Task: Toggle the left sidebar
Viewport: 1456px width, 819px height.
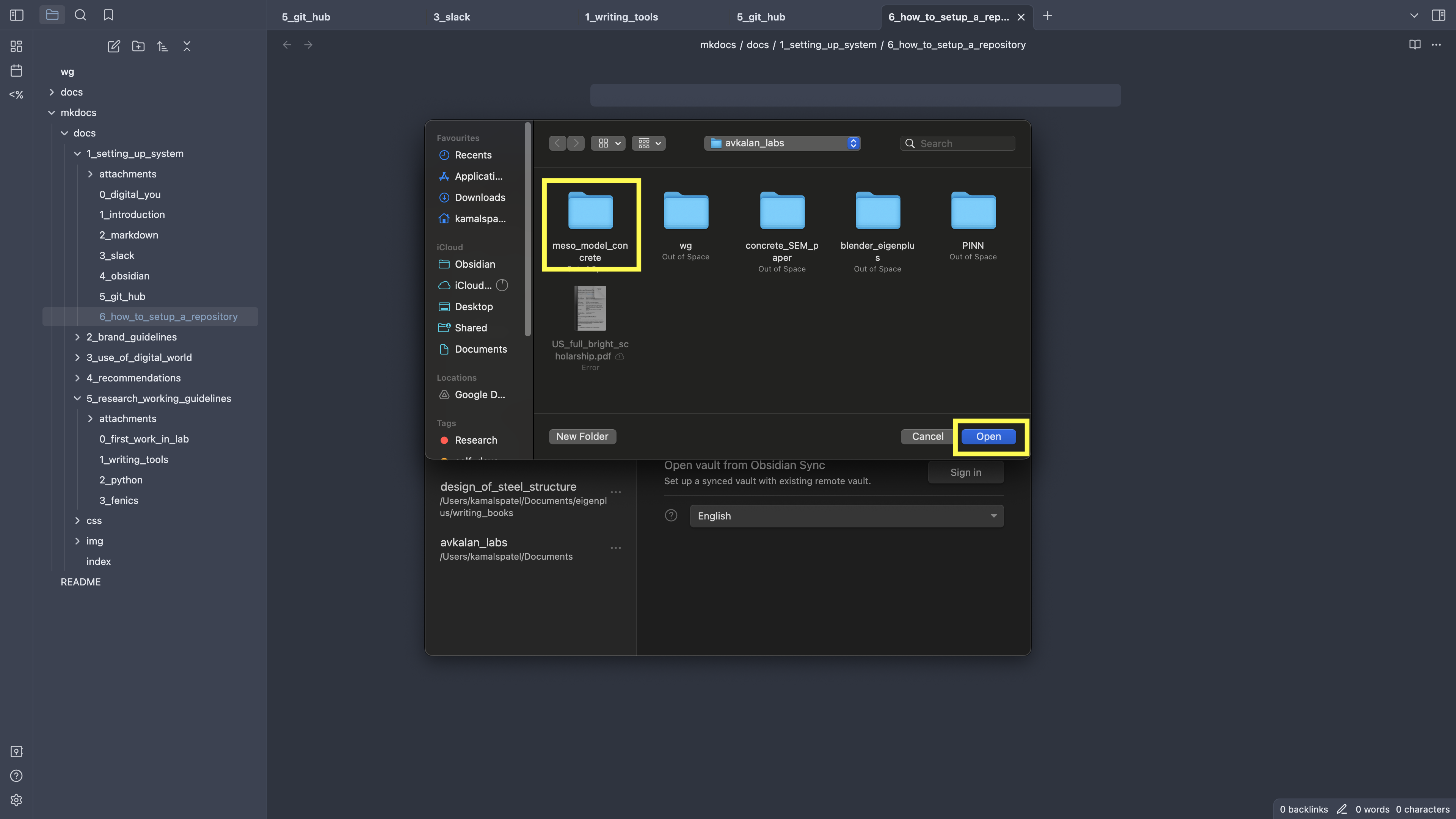Action: [16, 15]
